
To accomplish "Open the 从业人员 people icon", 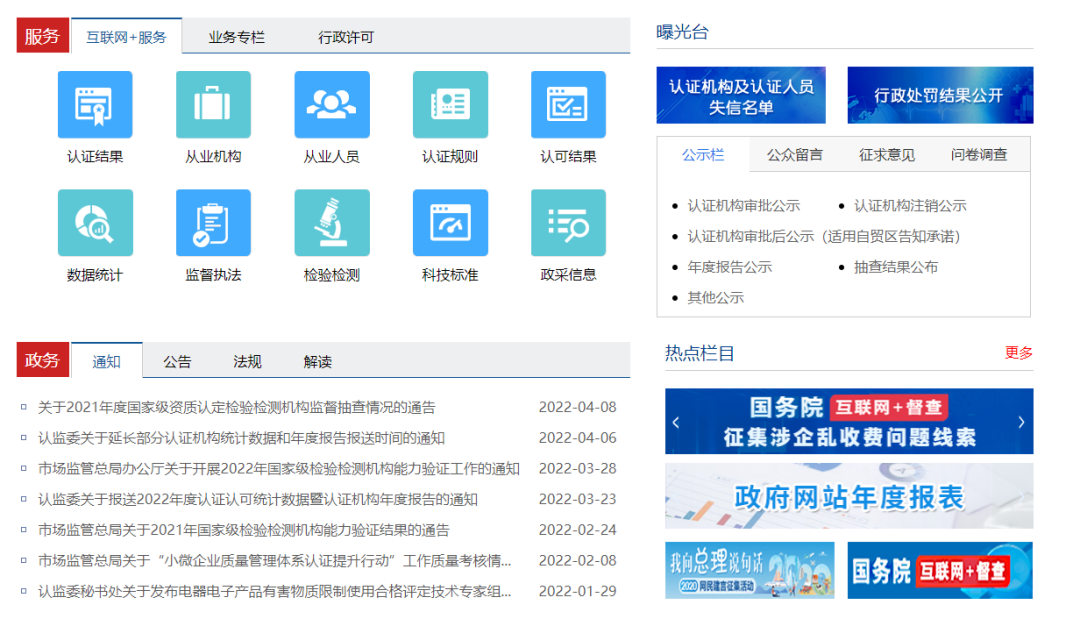I will point(331,105).
